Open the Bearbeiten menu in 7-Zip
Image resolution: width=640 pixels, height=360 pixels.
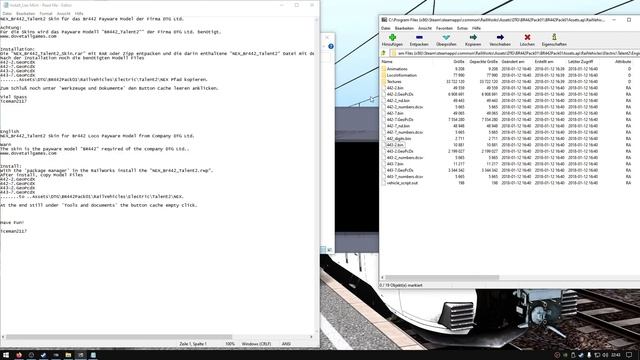[404, 28]
